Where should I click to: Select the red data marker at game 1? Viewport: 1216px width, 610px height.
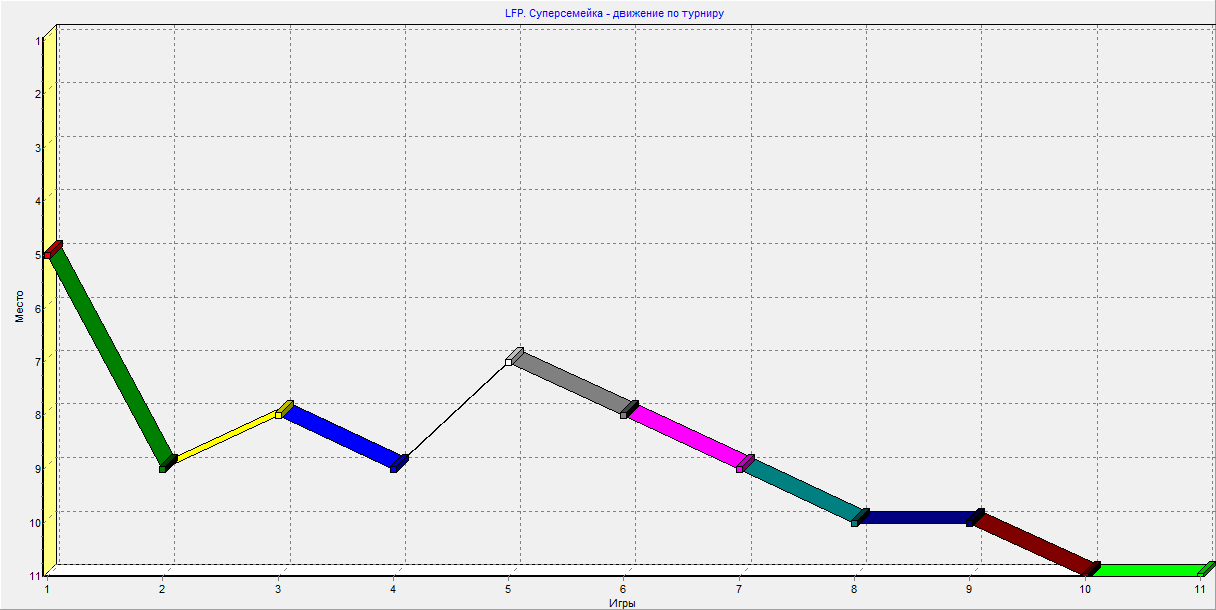click(x=47, y=255)
